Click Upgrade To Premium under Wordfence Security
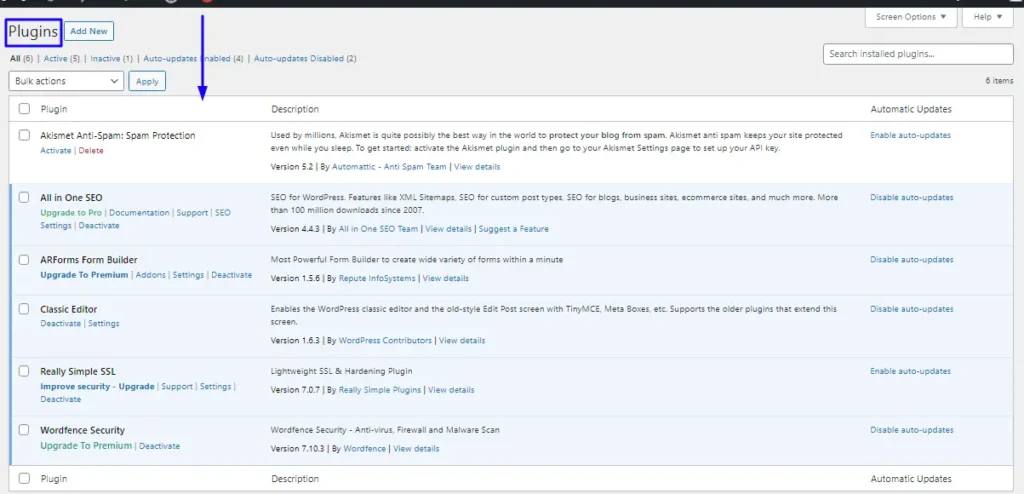This screenshot has width=1024, height=494. click(x=86, y=446)
